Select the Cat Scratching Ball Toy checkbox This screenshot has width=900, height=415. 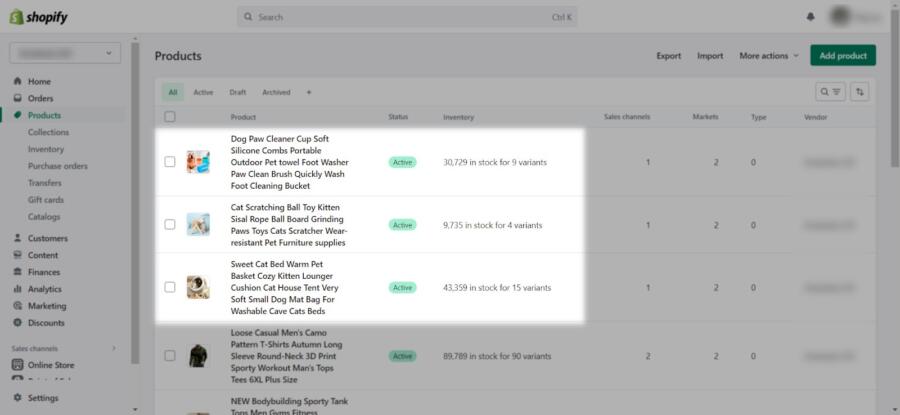tap(170, 224)
